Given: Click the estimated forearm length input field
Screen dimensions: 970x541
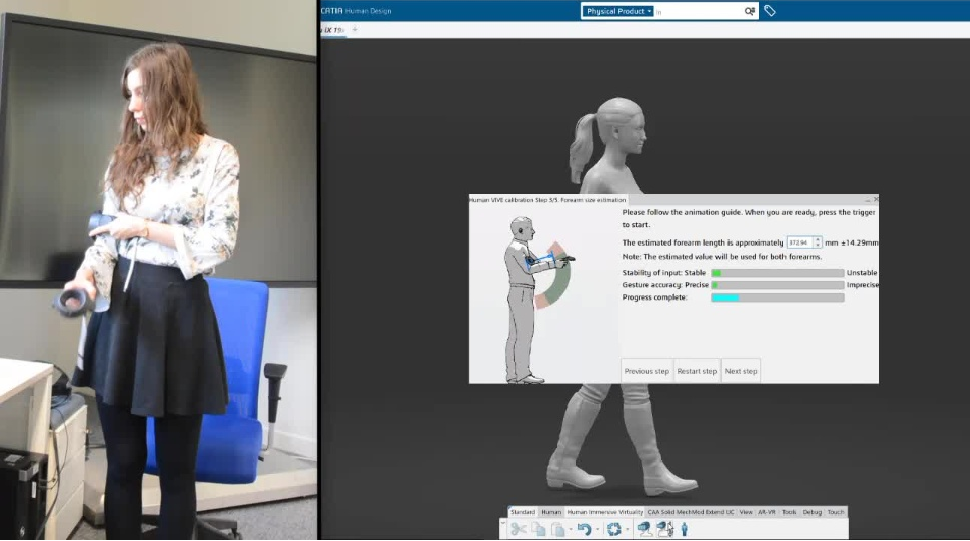Looking at the screenshot, I should point(798,242).
